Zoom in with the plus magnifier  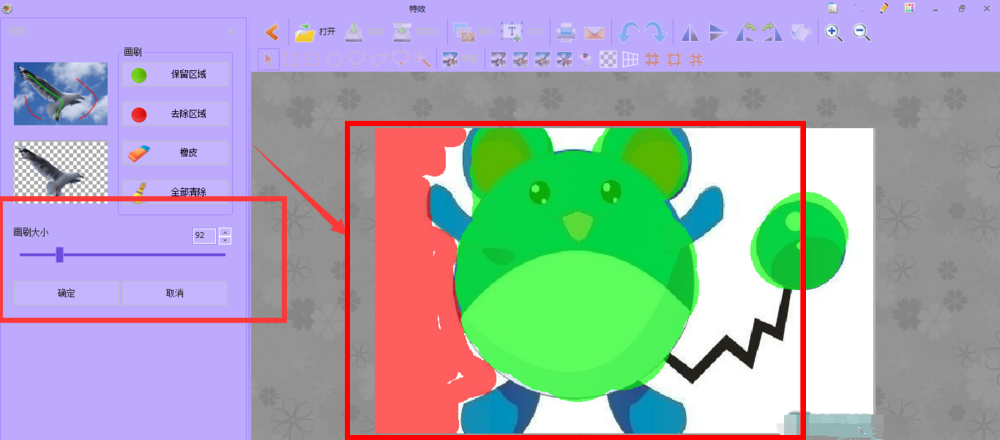pos(834,32)
